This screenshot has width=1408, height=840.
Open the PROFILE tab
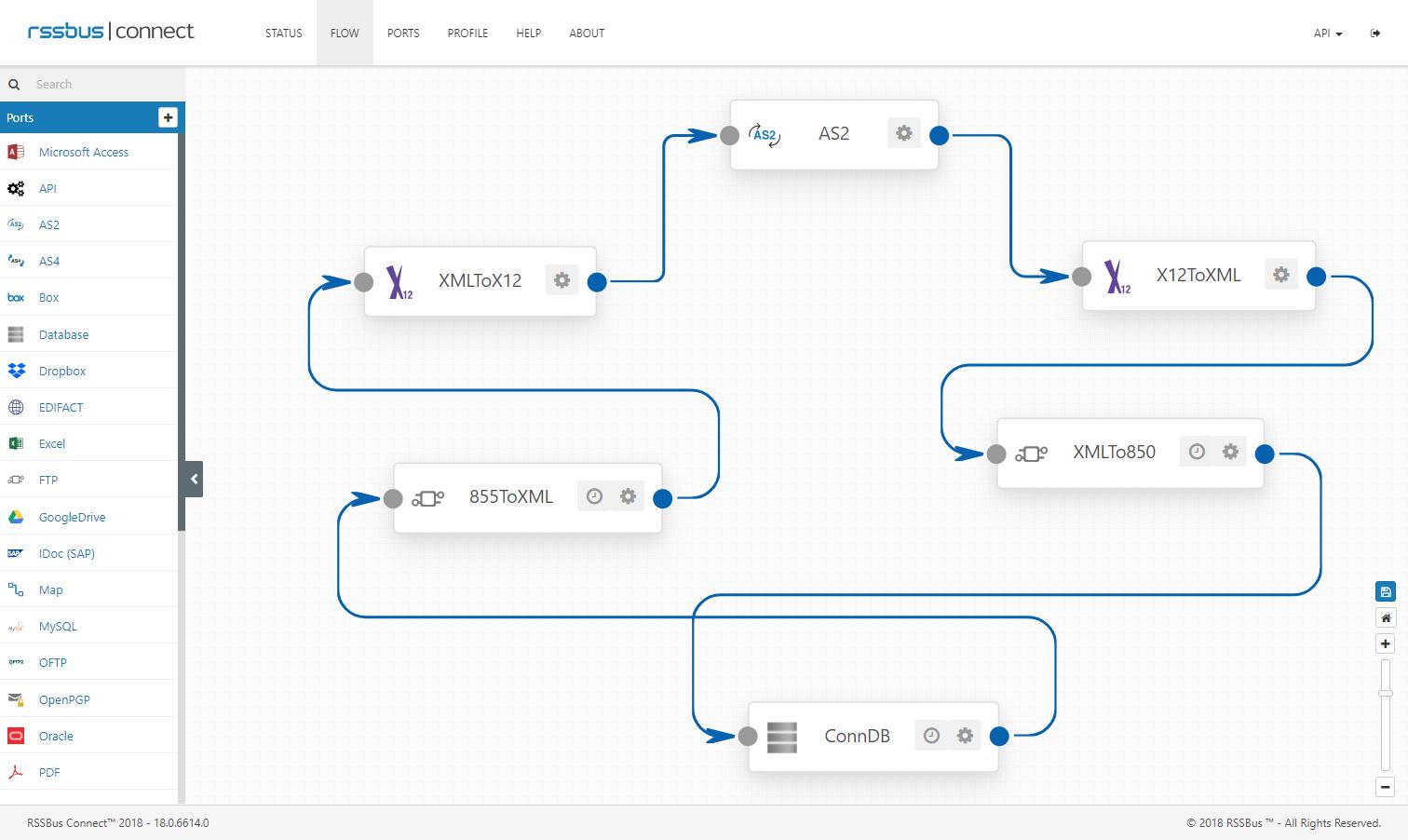[467, 34]
